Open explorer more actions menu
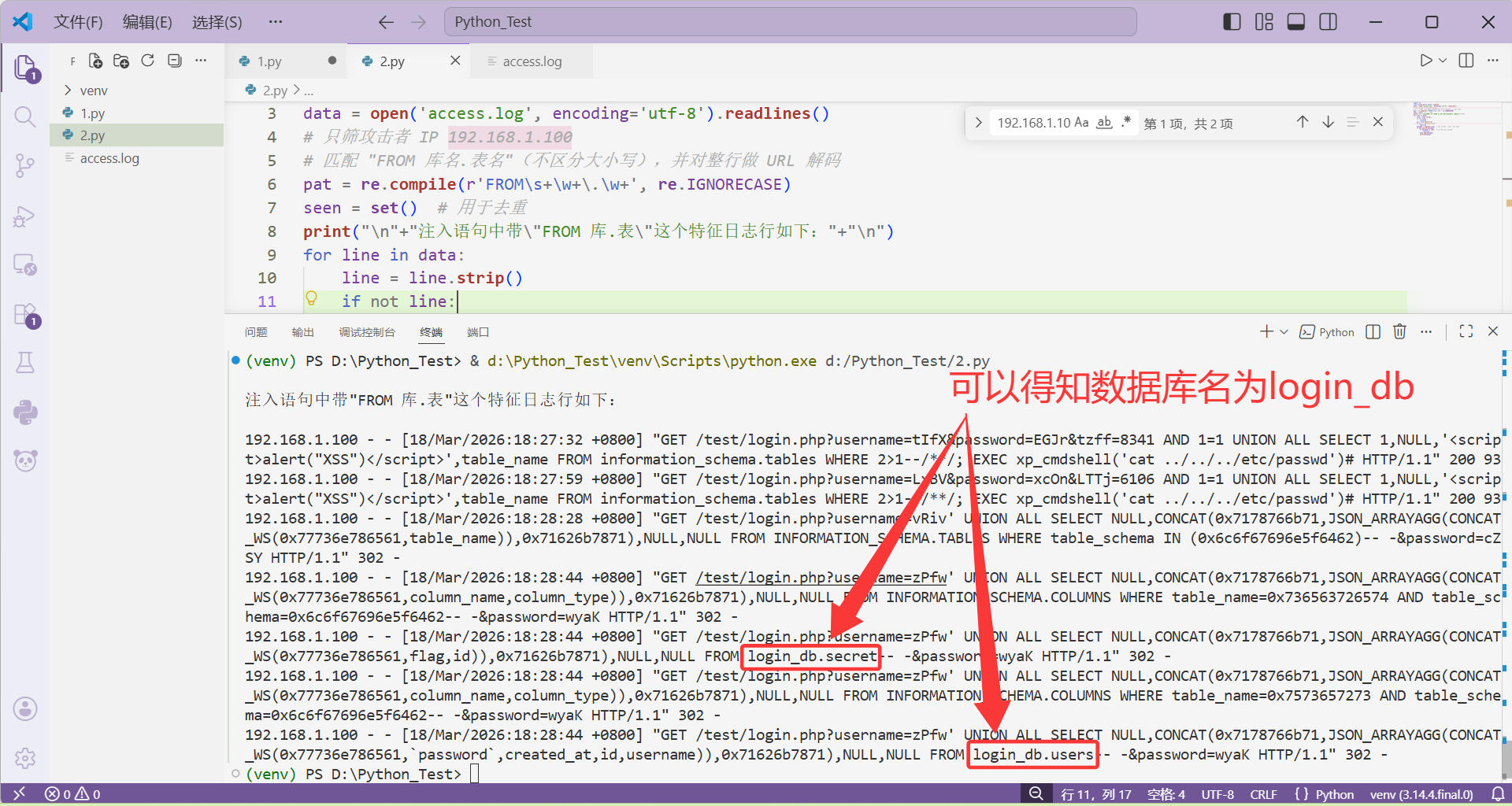 201,61
